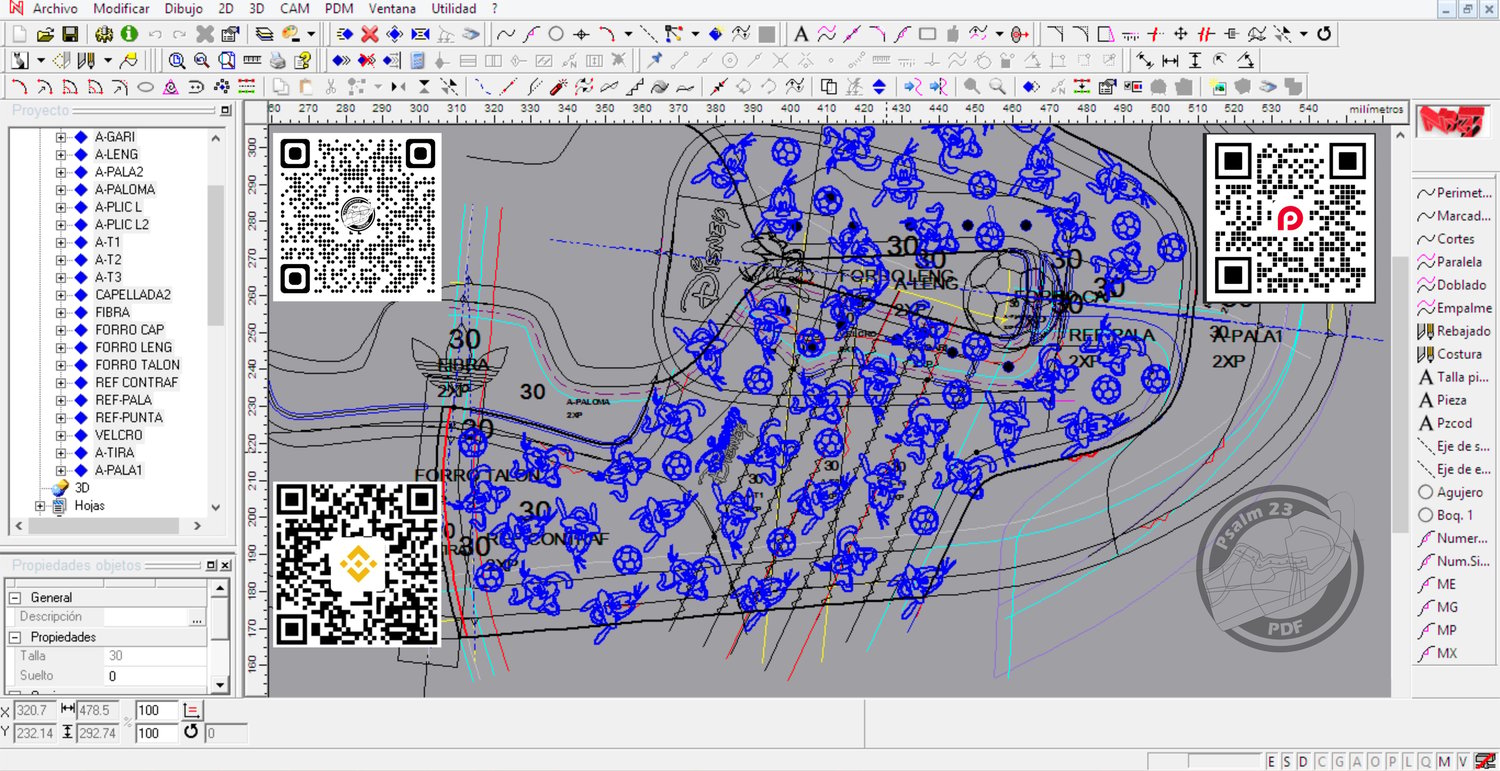
Task: Open the stacked layers icon
Action: [264, 34]
